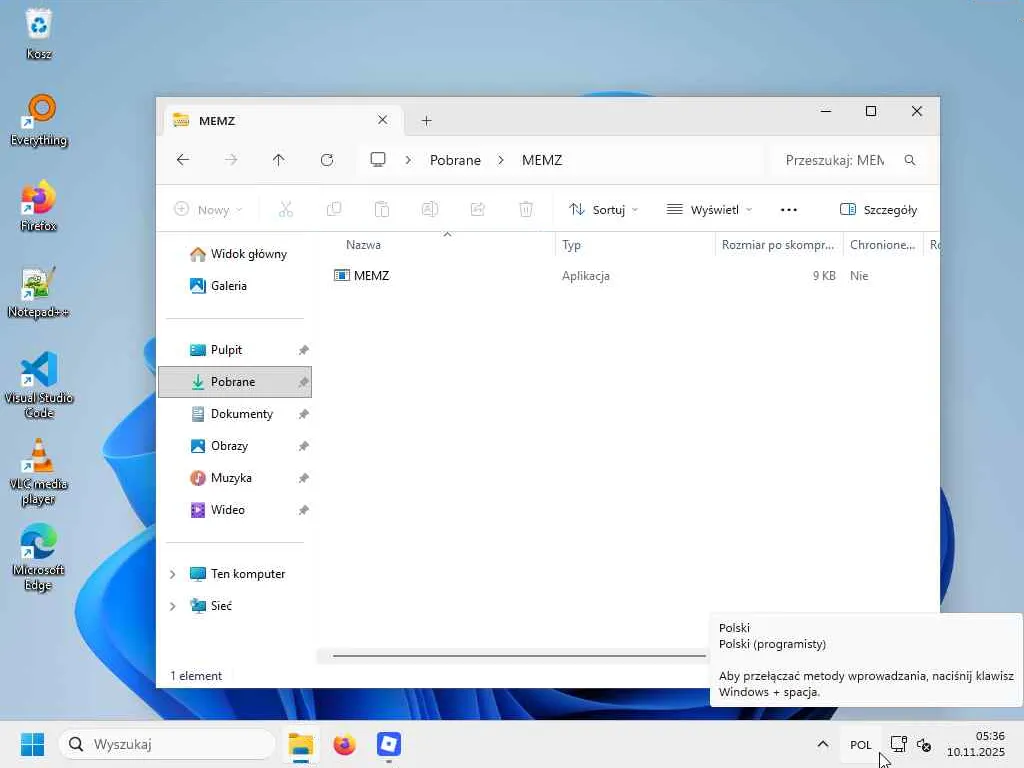Unpin Obrazy using its pin icon
The height and width of the screenshot is (768, 1024).
(x=304, y=446)
